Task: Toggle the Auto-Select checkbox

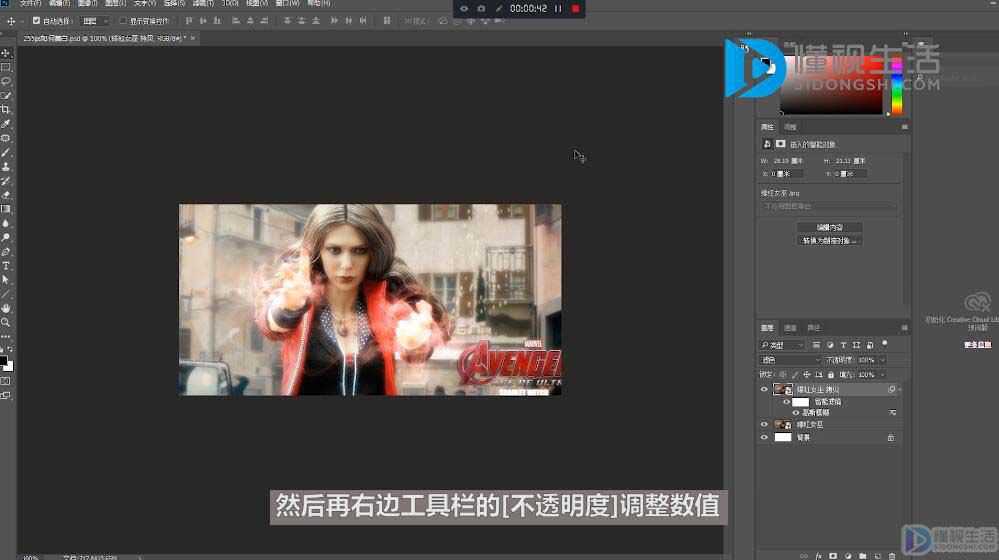Action: click(x=36, y=21)
